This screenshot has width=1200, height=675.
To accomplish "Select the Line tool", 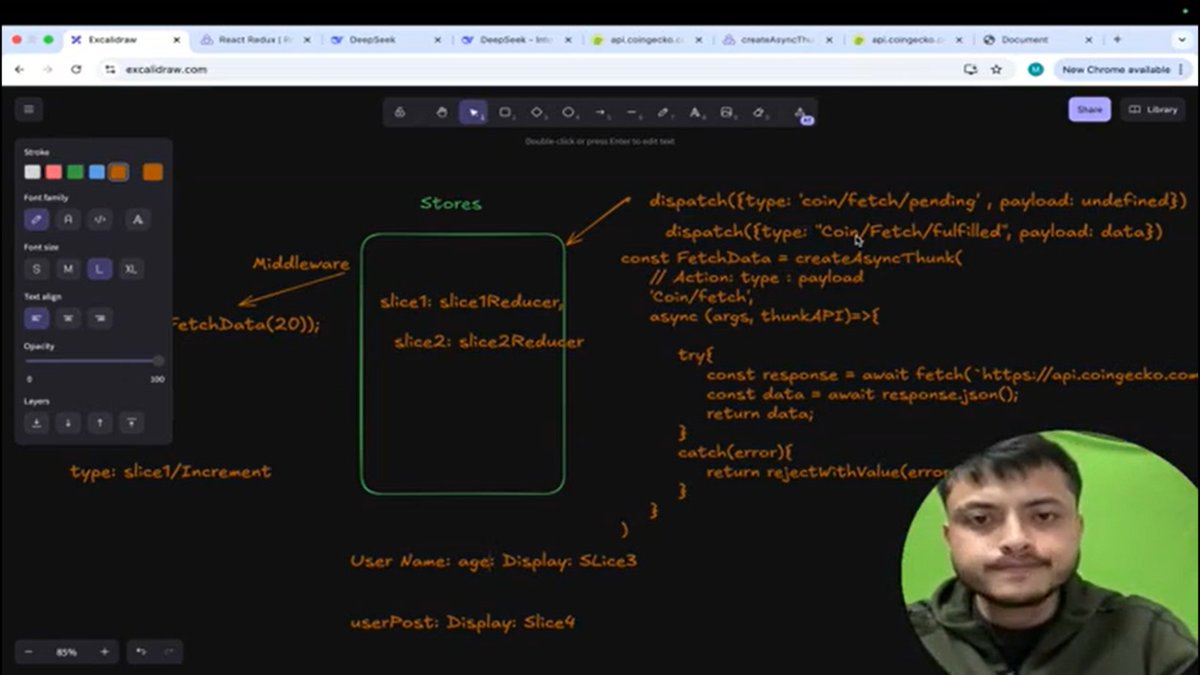I will 632,112.
